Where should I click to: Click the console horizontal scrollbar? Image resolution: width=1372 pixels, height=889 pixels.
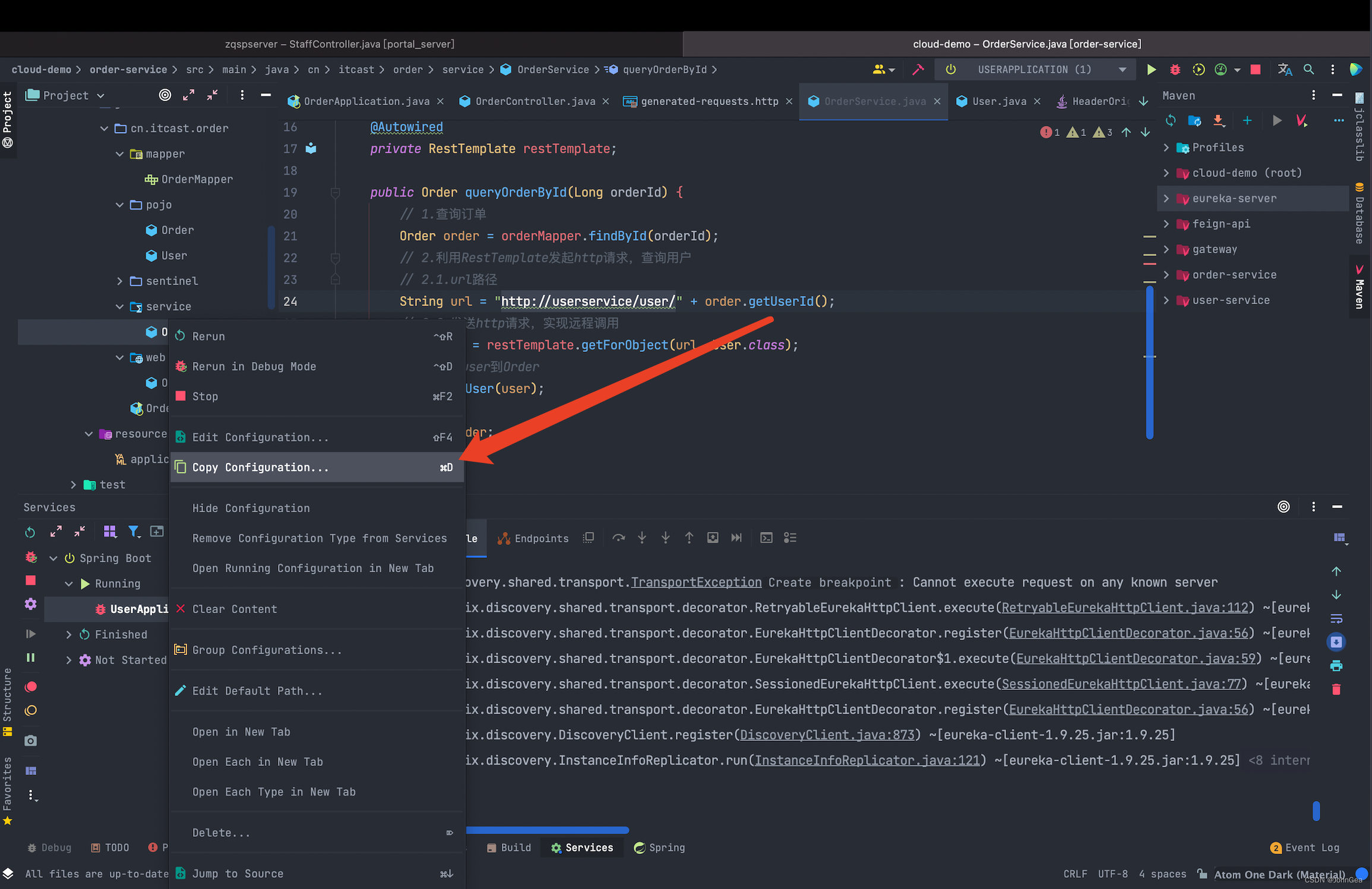[547, 830]
